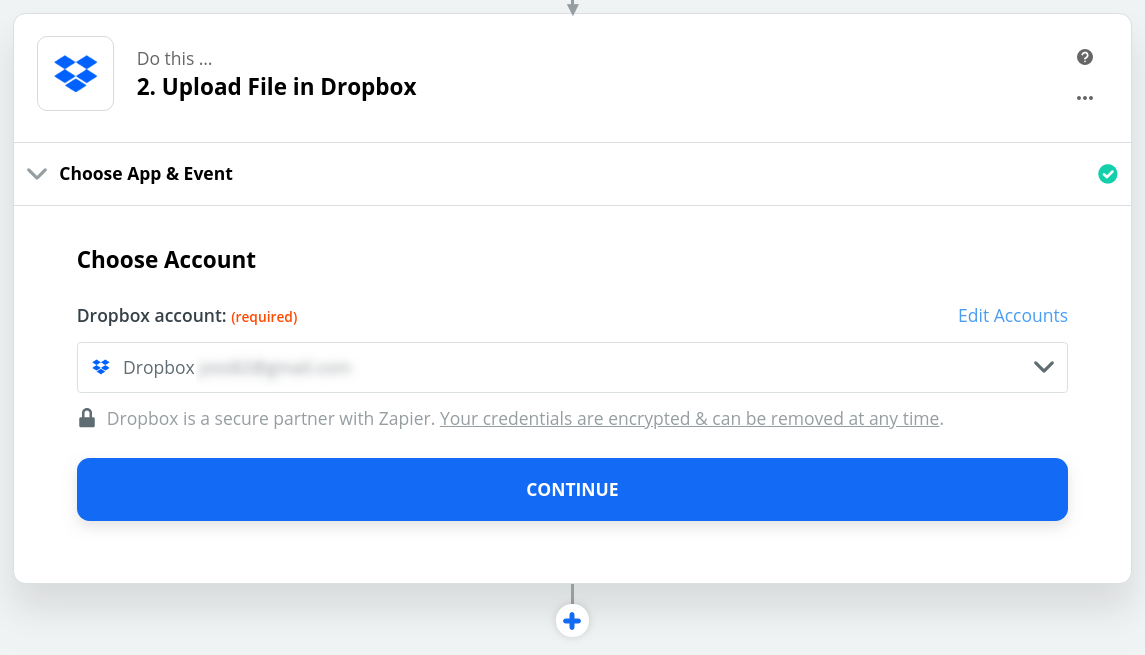Click the Choose Account heading
The width and height of the screenshot is (1145, 655).
[166, 260]
